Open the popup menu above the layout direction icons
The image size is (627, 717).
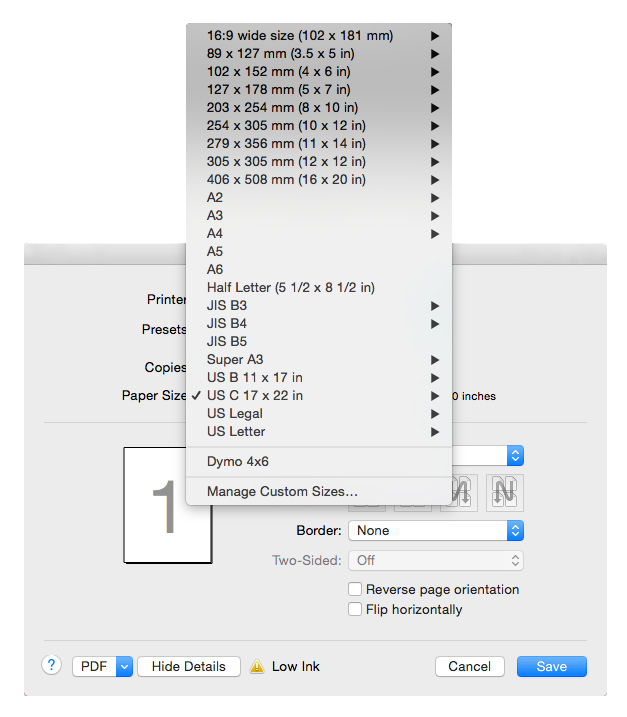pos(488,456)
